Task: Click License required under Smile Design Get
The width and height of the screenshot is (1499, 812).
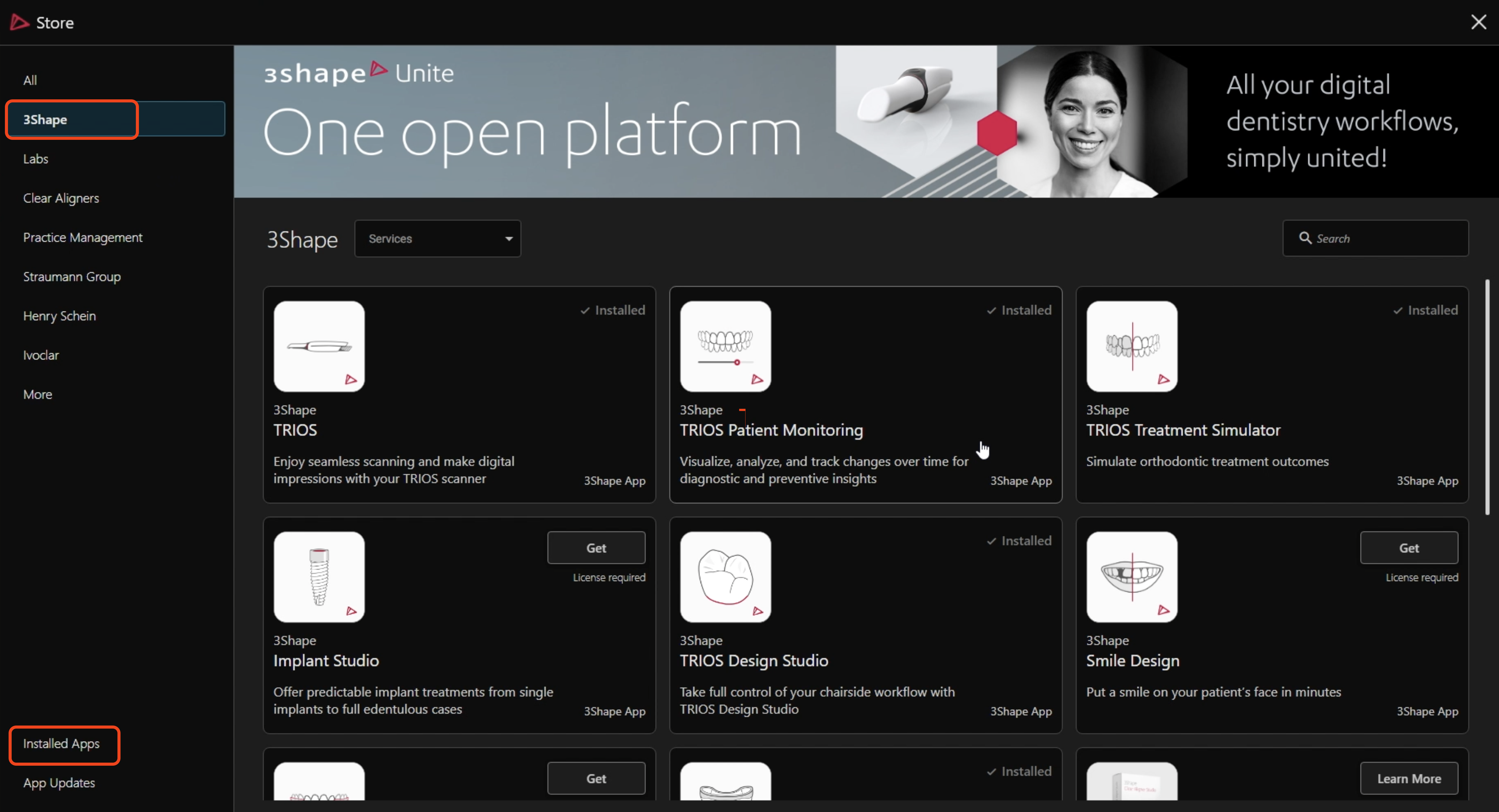Action: (1422, 578)
